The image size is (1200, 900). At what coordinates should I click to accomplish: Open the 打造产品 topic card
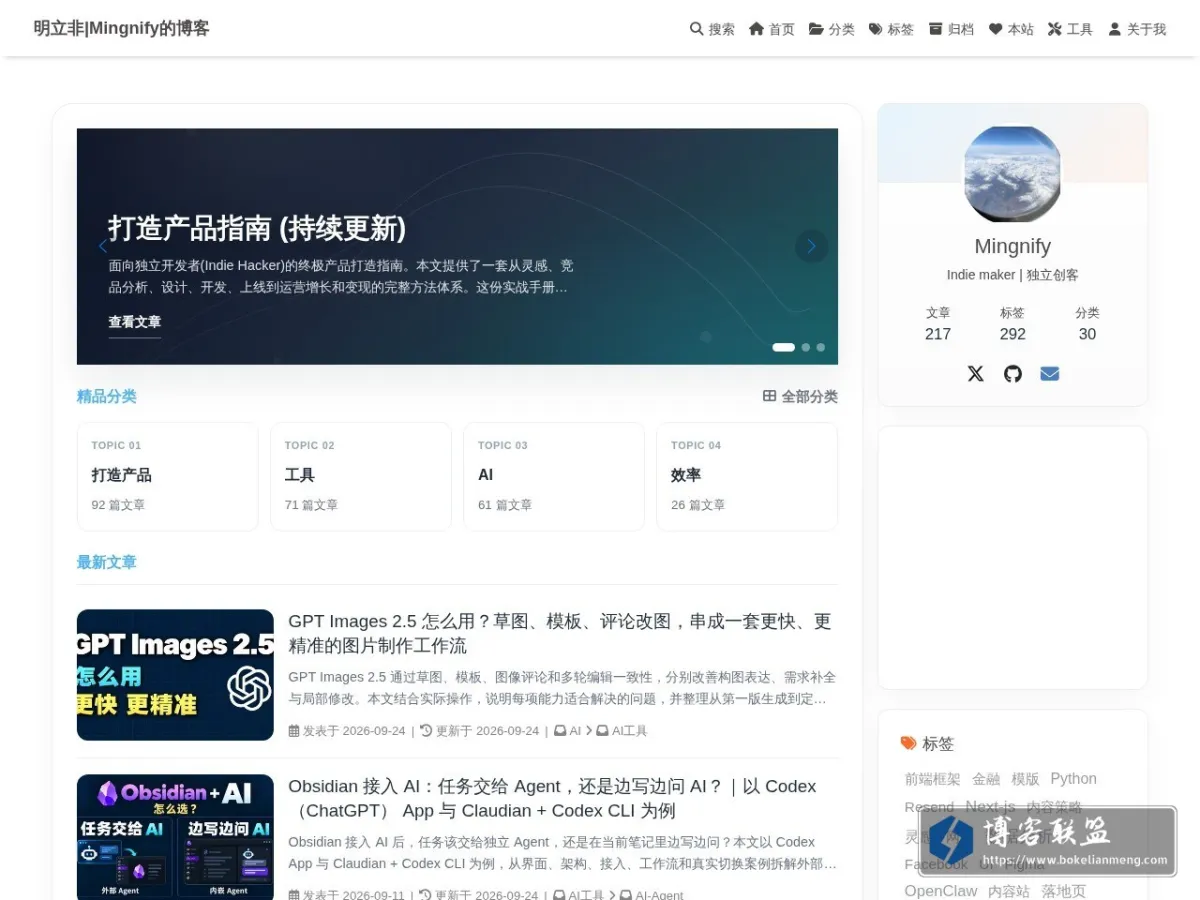[167, 476]
